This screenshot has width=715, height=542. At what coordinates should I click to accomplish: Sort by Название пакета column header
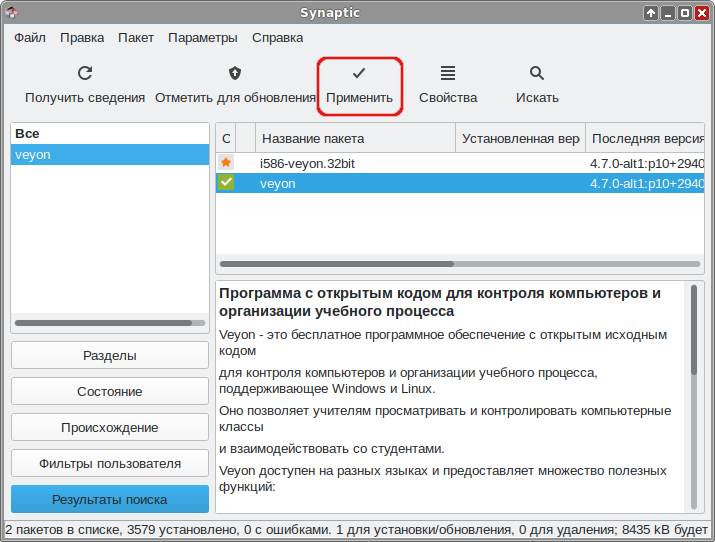[x=356, y=138]
